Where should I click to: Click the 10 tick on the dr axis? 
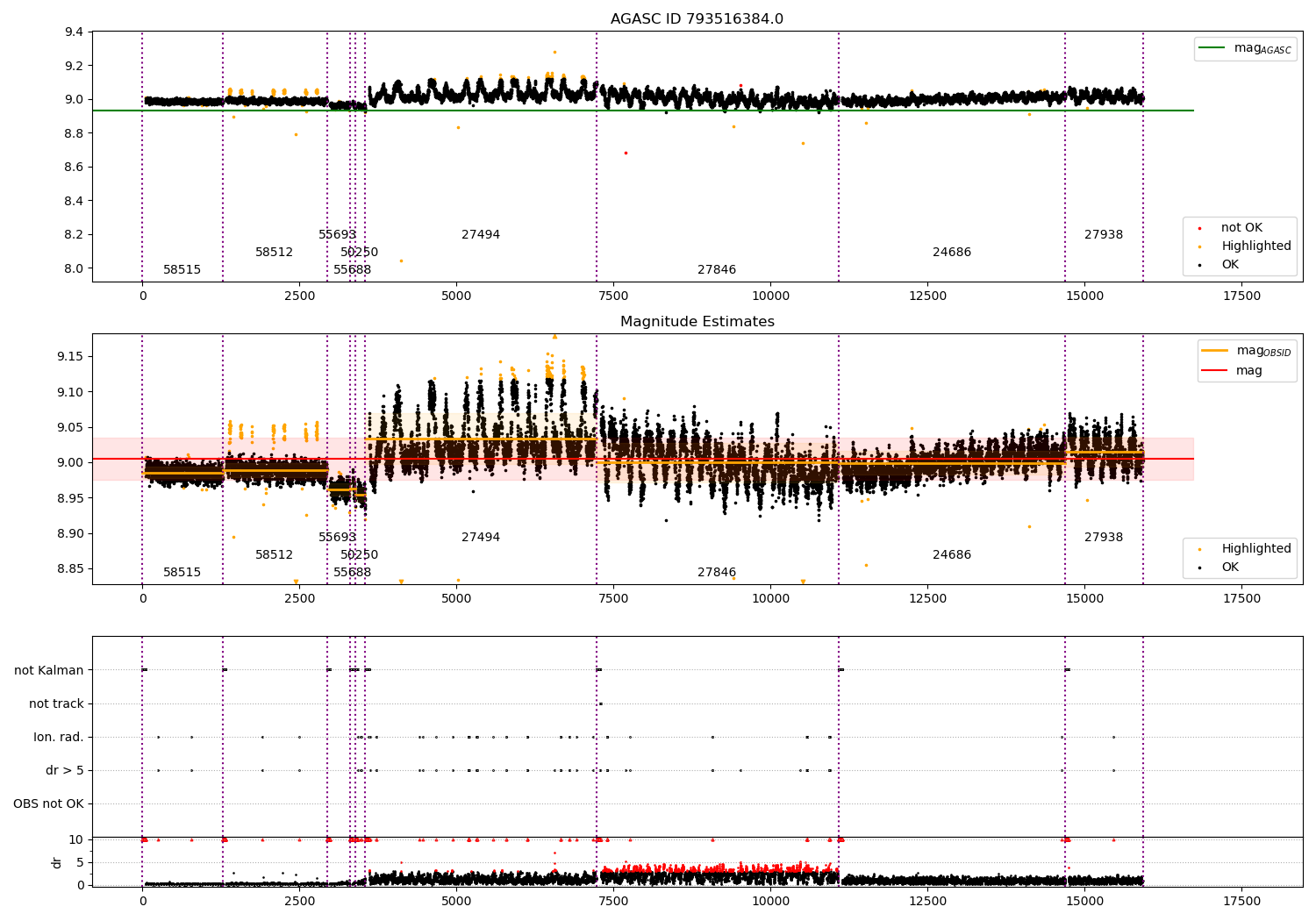(76, 839)
